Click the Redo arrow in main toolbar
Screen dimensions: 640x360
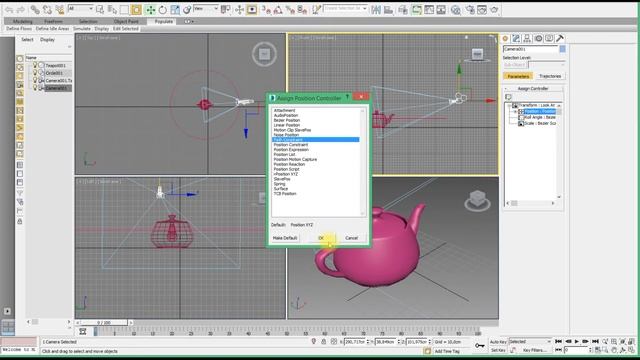tap(20, 9)
